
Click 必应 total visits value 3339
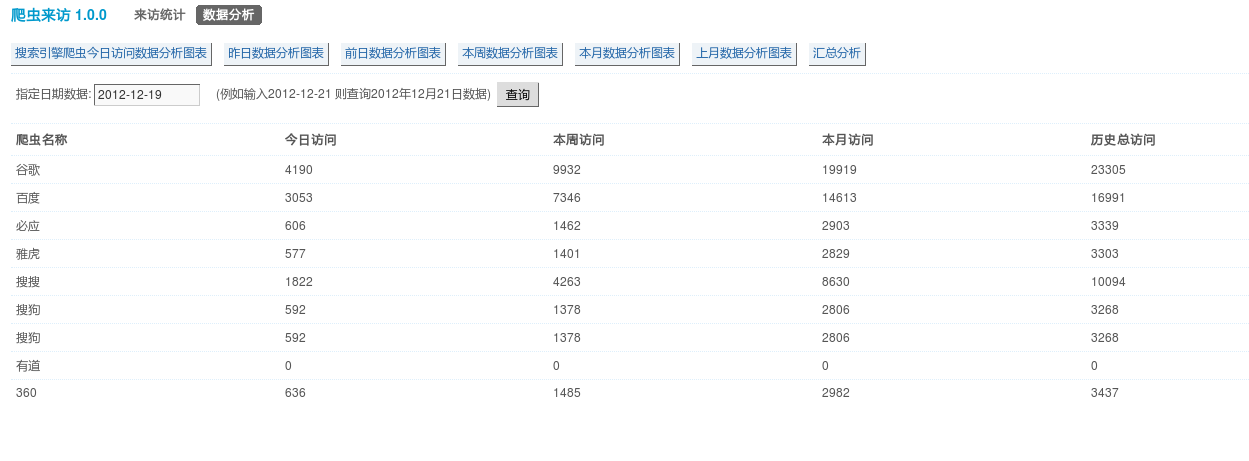pyautogui.click(x=1105, y=226)
